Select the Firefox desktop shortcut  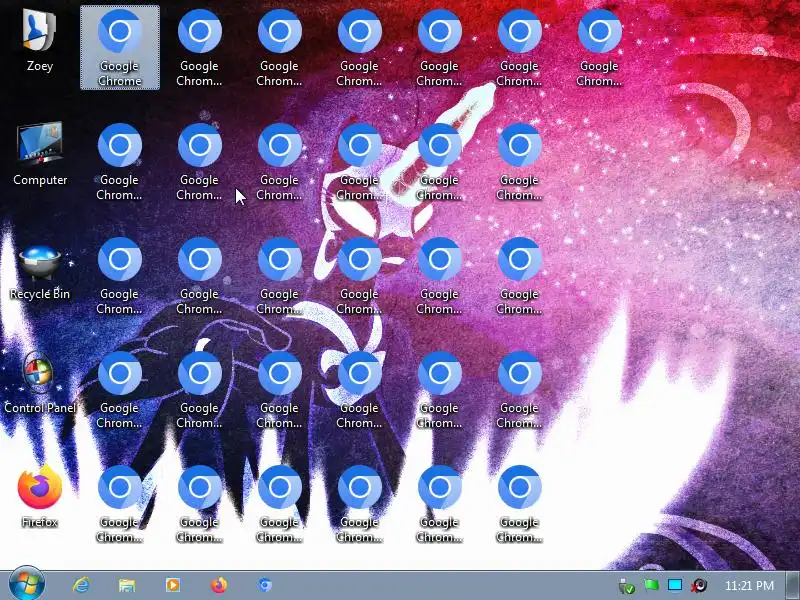[x=40, y=496]
